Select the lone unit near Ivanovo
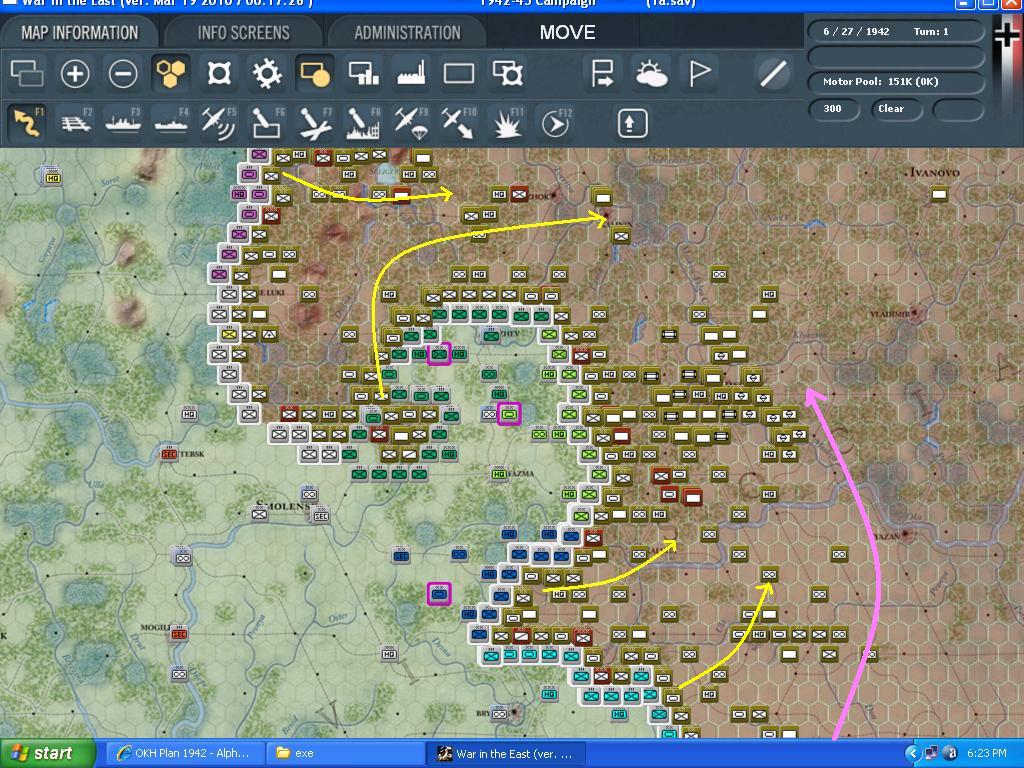 point(939,194)
